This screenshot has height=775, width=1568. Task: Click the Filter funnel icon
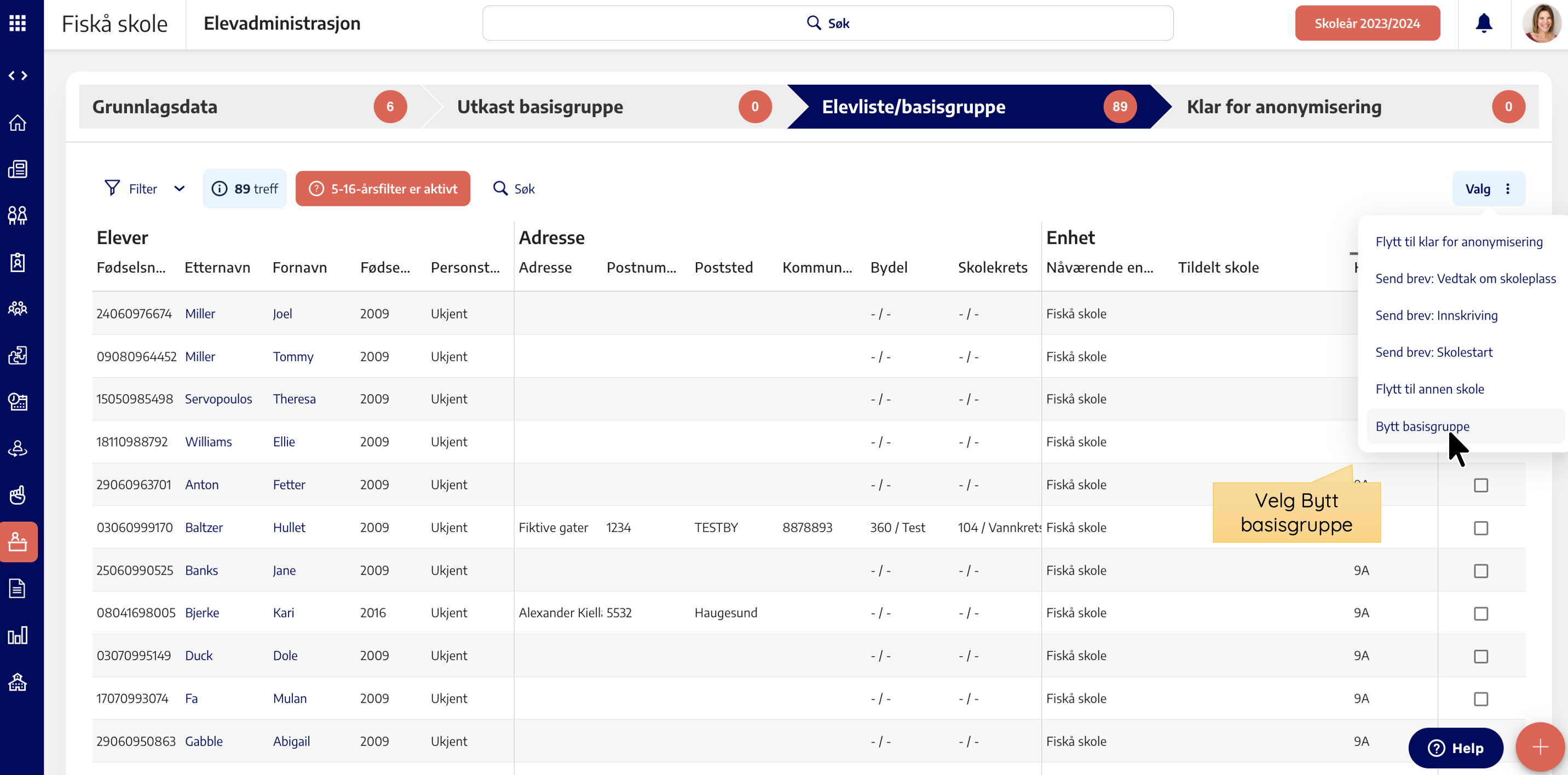pos(112,189)
